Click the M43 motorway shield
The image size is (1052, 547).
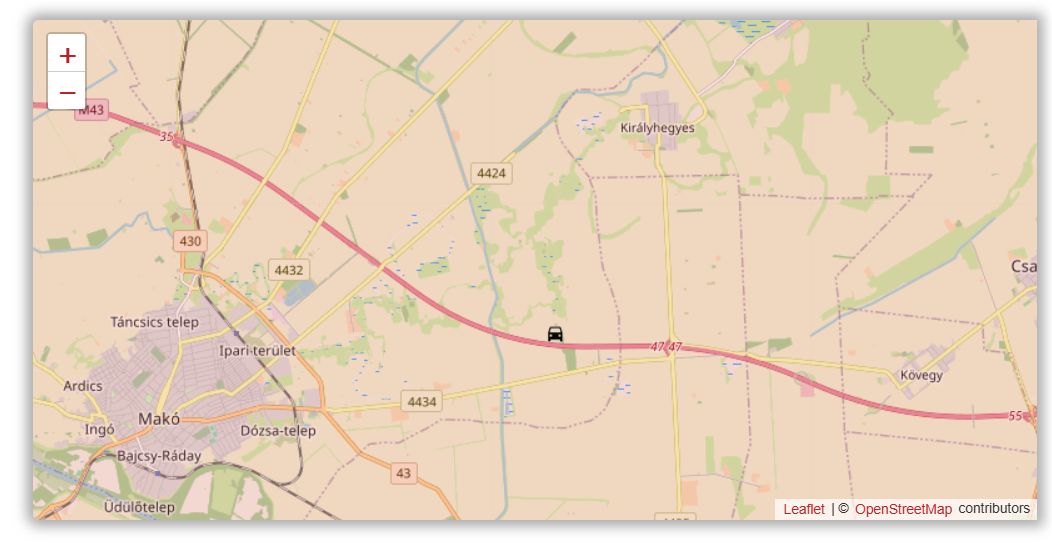pyautogui.click(x=91, y=110)
